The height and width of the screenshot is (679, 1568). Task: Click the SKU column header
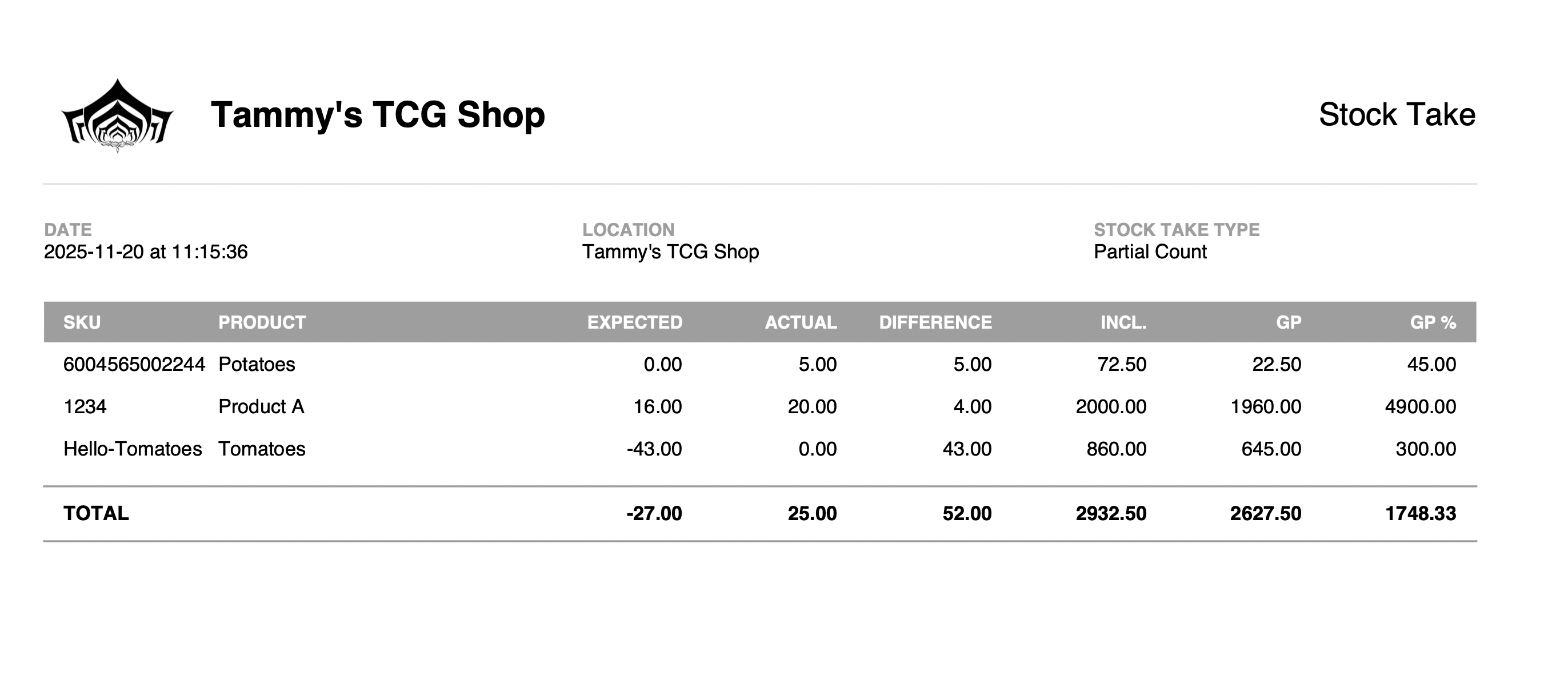[x=82, y=322]
